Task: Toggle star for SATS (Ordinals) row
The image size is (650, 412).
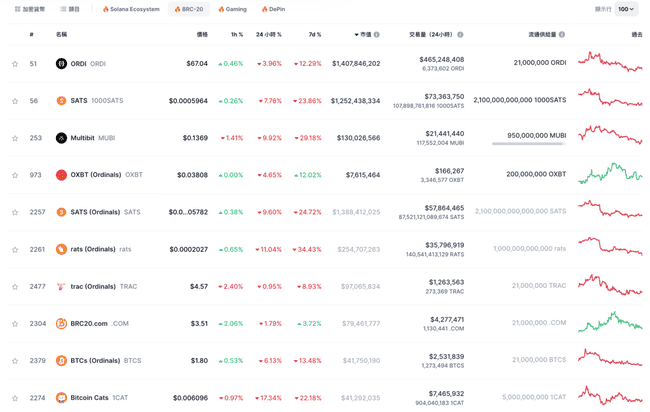Action: point(15,212)
